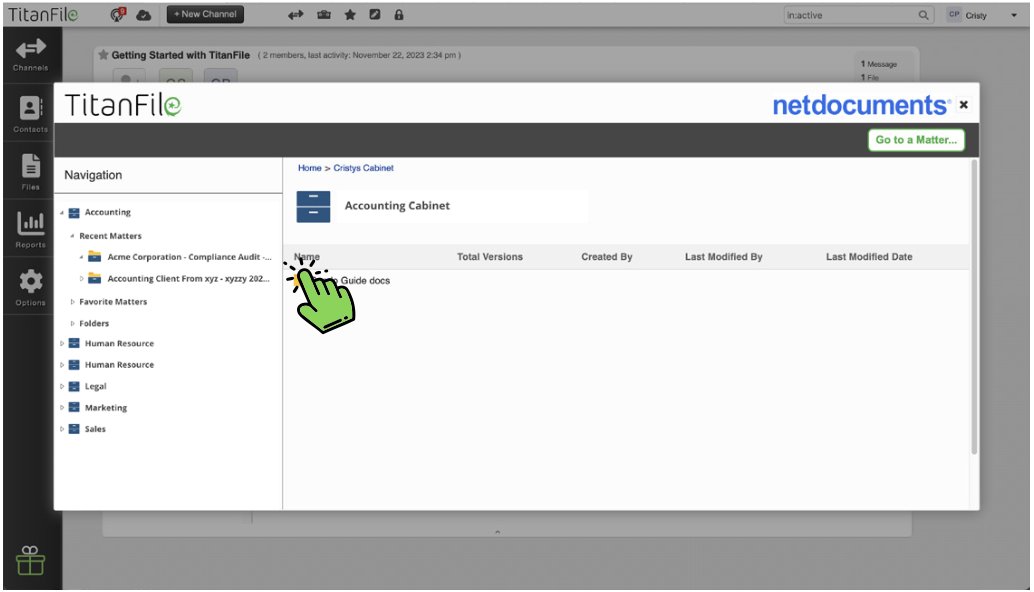The image size is (1034, 592).
Task: Click the gift box icon in sidebar
Action: point(30,560)
